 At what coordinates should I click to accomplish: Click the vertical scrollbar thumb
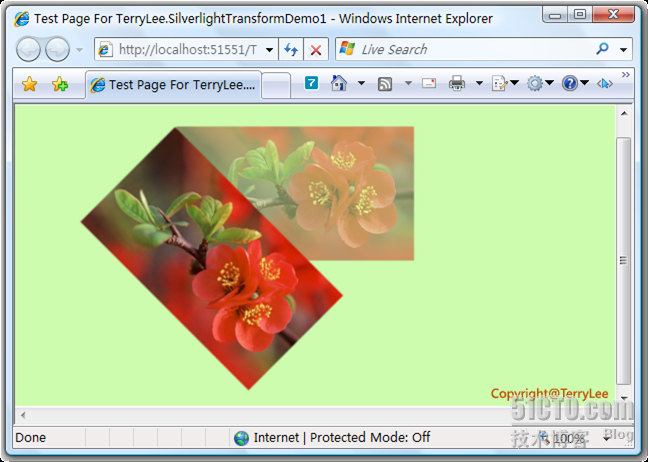pyautogui.click(x=624, y=260)
